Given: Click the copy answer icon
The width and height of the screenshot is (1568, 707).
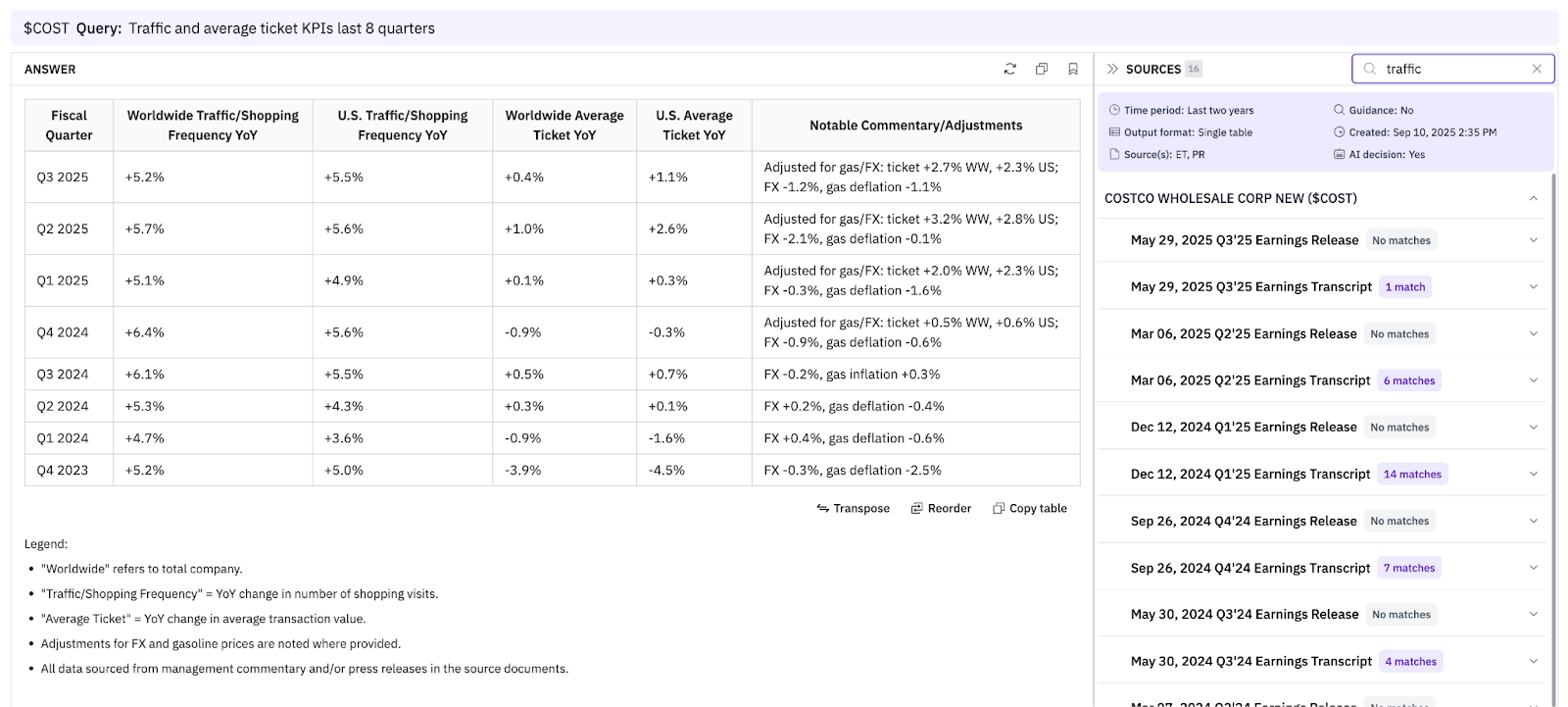Looking at the screenshot, I should coord(1042,69).
